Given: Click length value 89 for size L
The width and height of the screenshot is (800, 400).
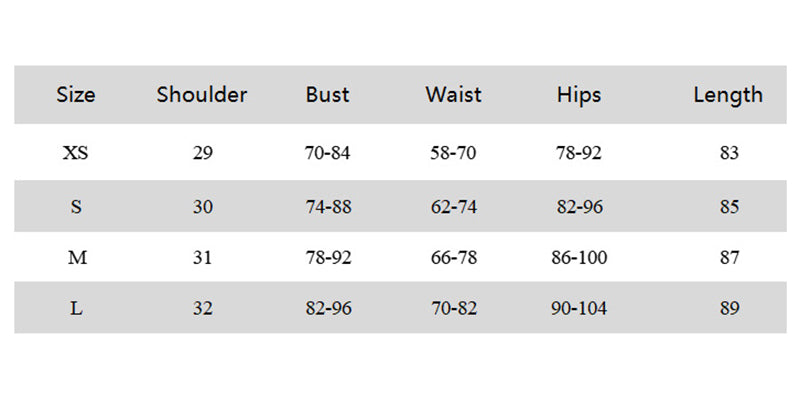Looking at the screenshot, I should pos(729,309).
